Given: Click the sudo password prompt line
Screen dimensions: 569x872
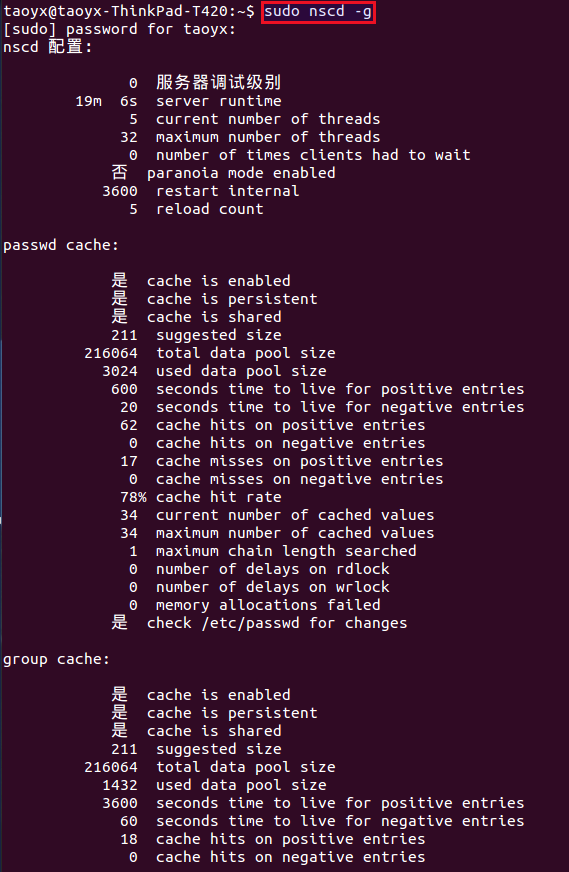Looking at the screenshot, I should pos(120,29).
